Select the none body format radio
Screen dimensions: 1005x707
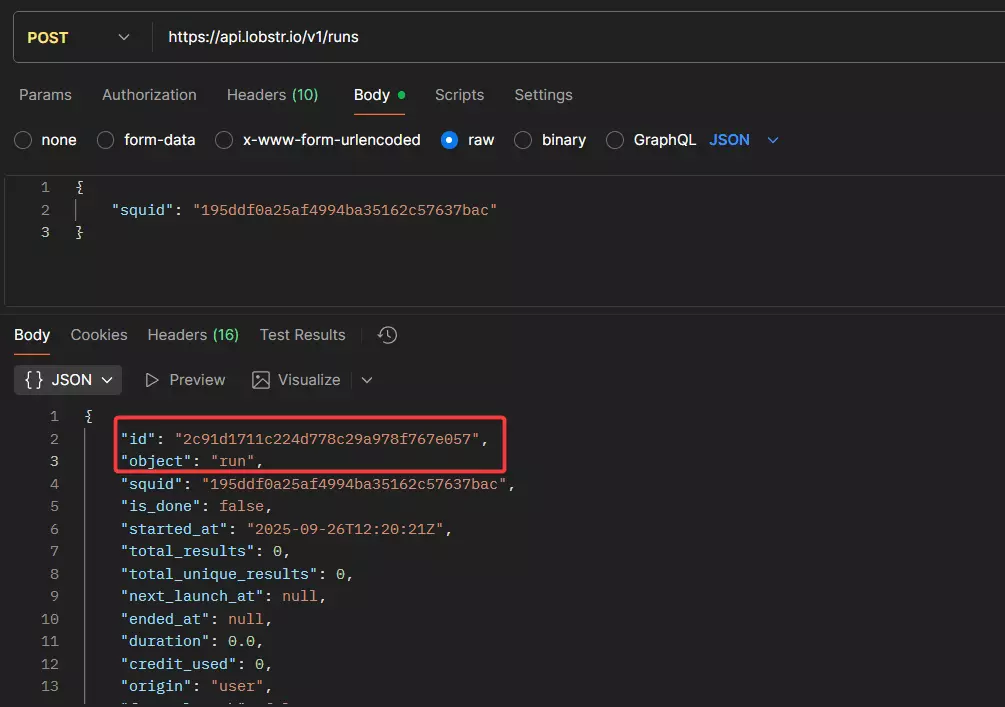22,140
